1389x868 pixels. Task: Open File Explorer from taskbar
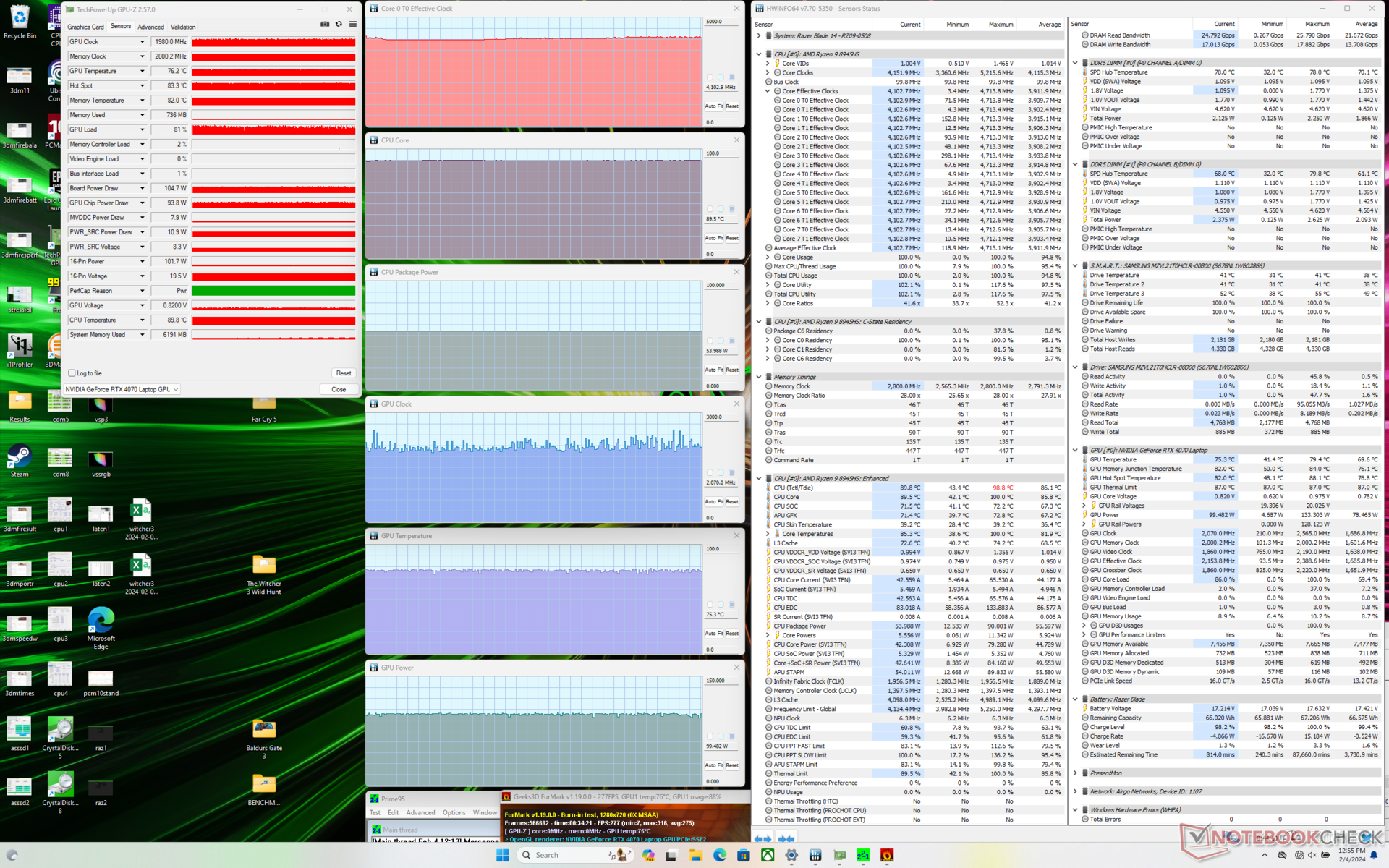[x=696, y=855]
